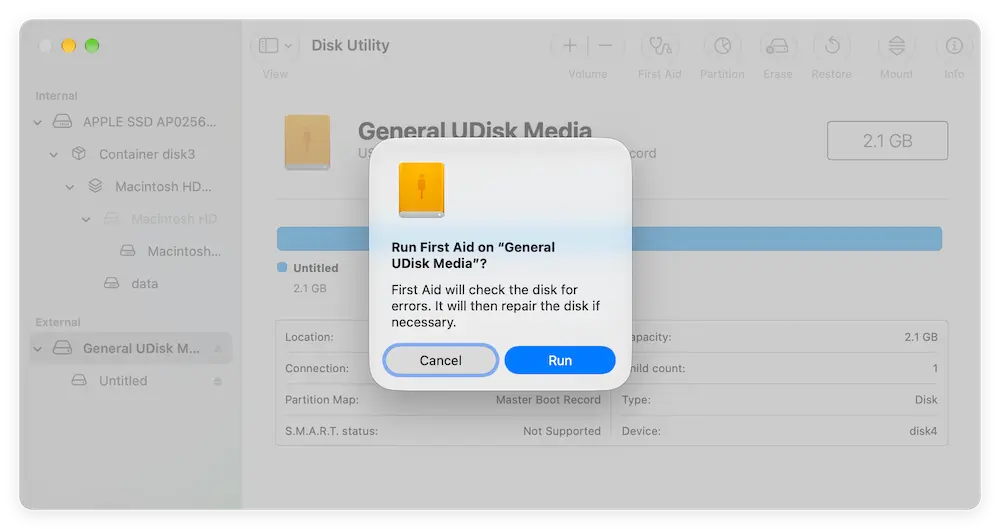1000x529 pixels.
Task: Click the First Aid stethoscope icon
Action: [659, 45]
